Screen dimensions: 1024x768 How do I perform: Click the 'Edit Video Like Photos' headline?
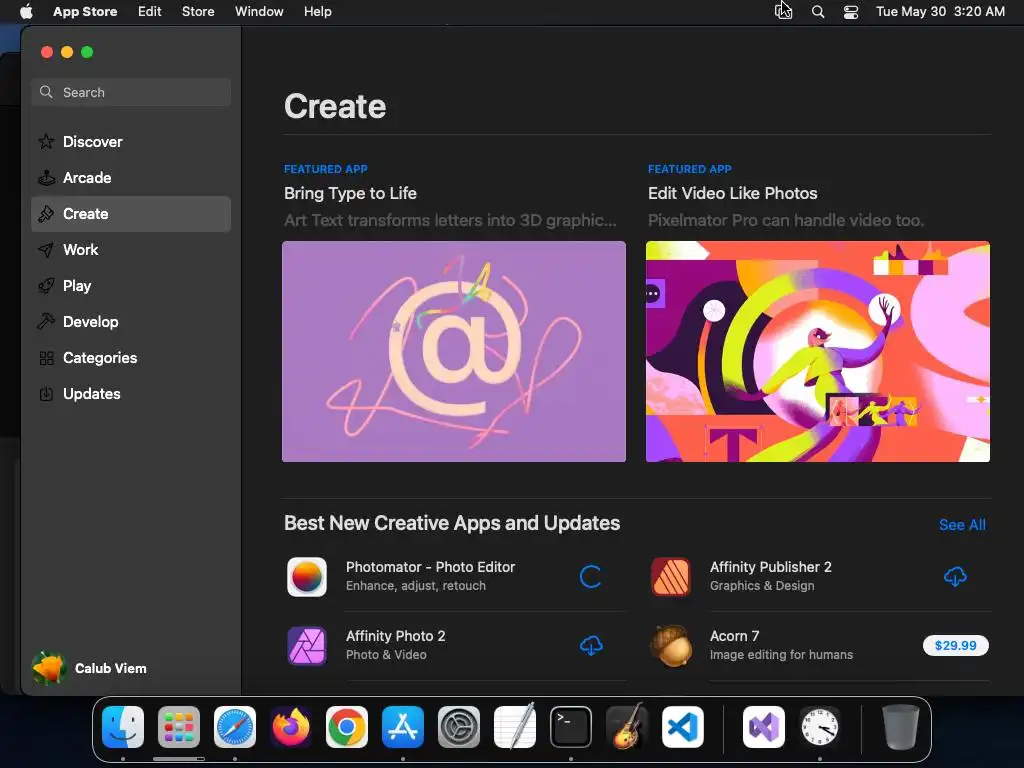(733, 193)
